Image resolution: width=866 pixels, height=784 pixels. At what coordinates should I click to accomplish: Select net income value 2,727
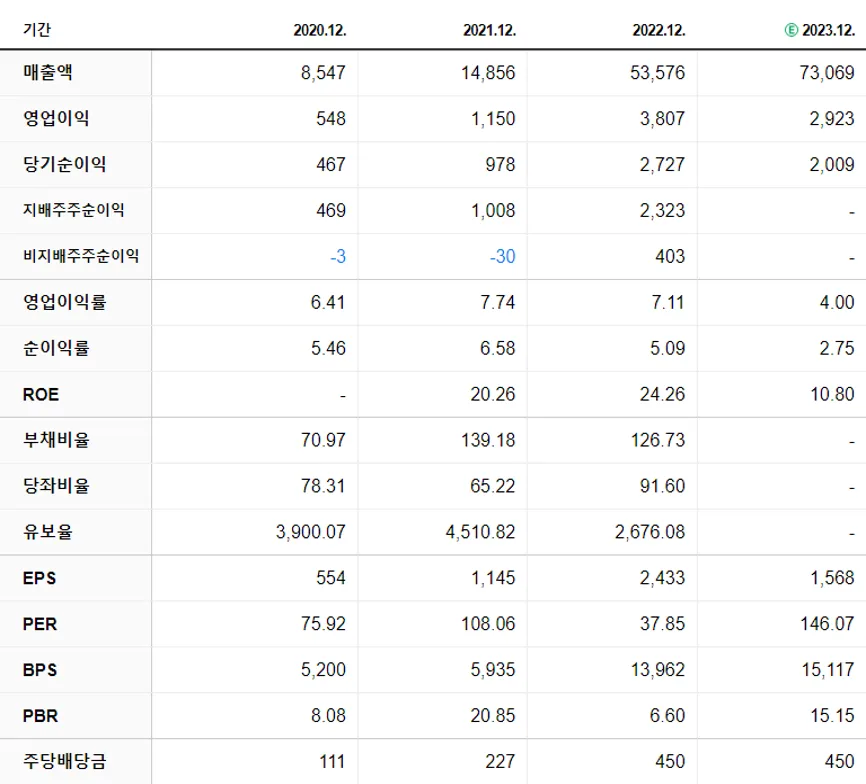(x=662, y=164)
